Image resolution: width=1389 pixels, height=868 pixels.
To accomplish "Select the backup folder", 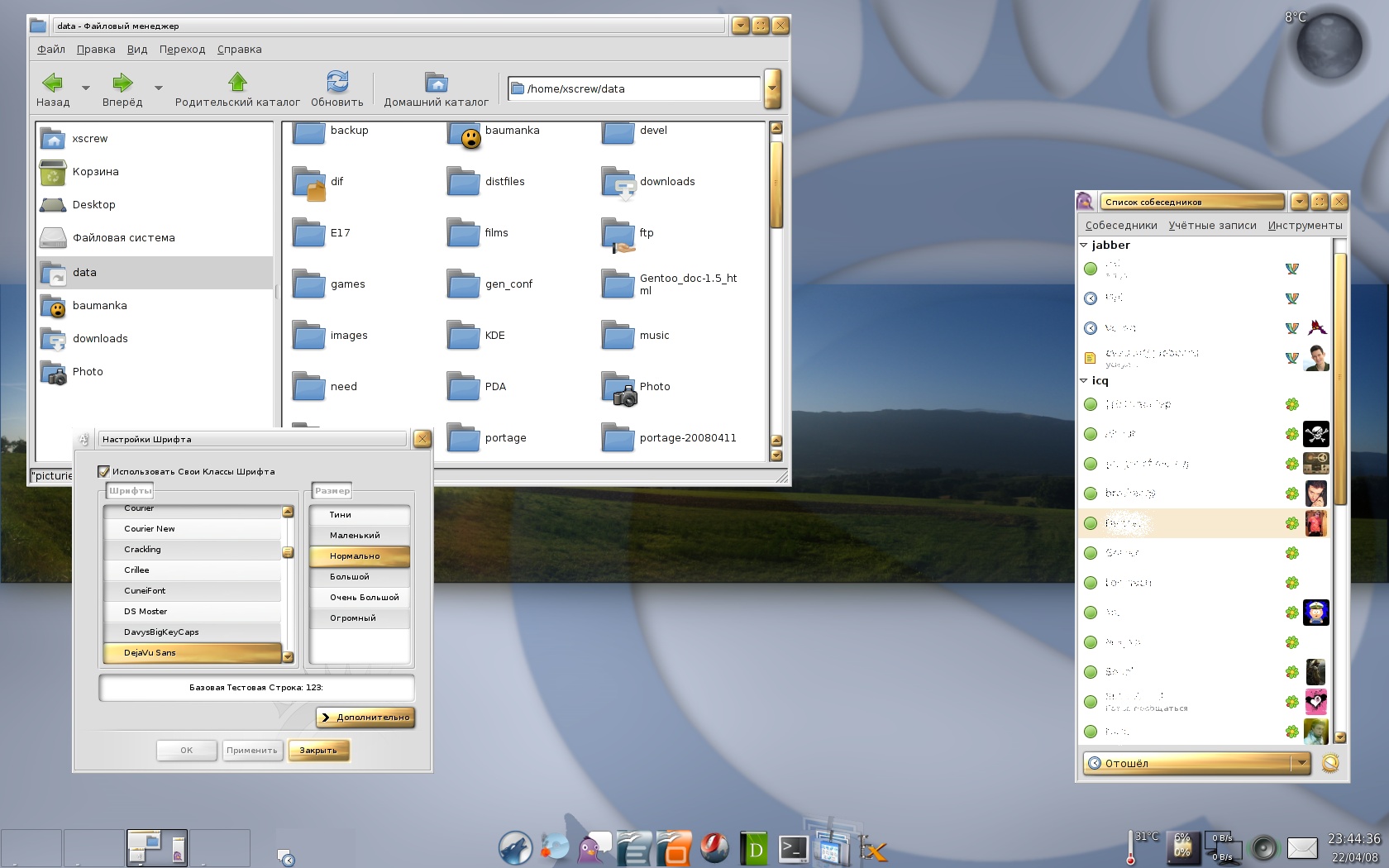I will [331, 132].
